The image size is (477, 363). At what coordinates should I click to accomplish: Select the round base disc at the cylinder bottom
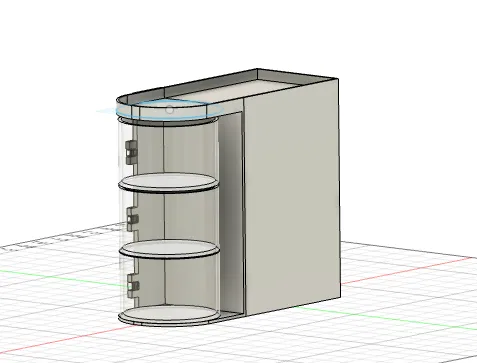click(169, 315)
